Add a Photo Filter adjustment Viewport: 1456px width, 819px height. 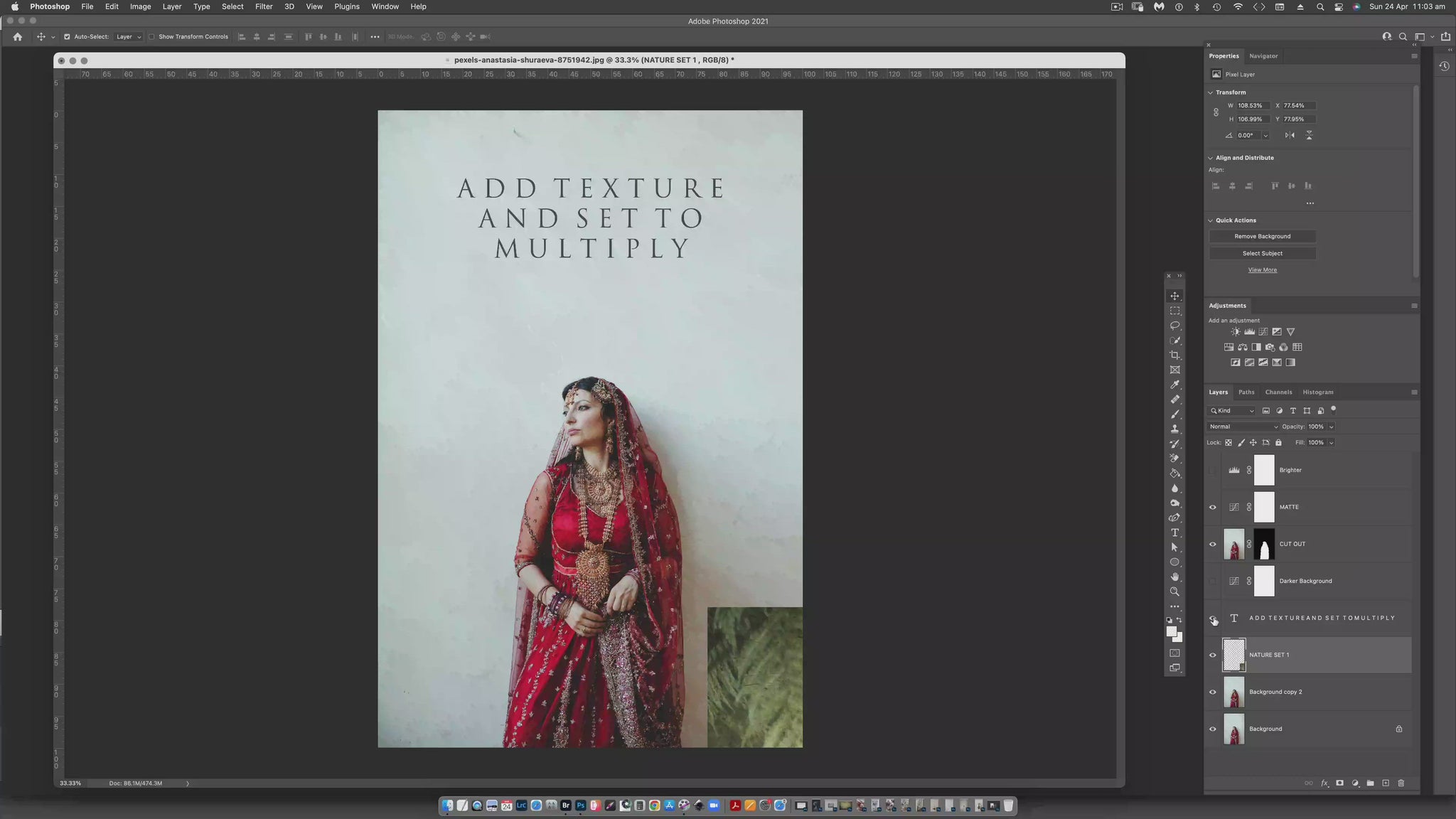[1270, 348]
